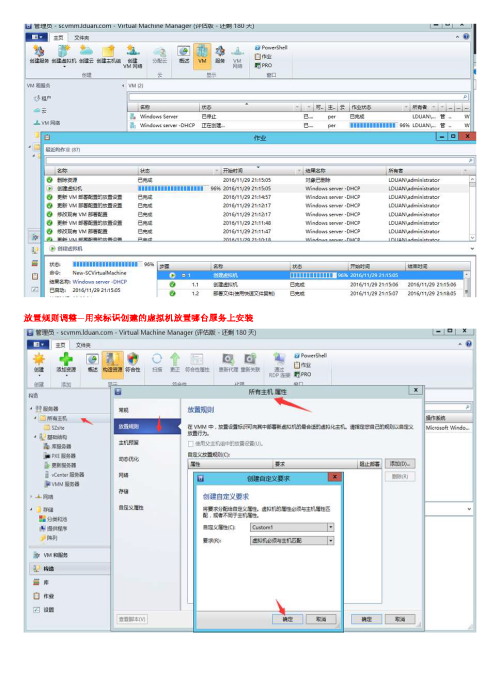This screenshot has width=500, height=677.
Task: Click 添加 button beside rules list
Action: click(400, 464)
